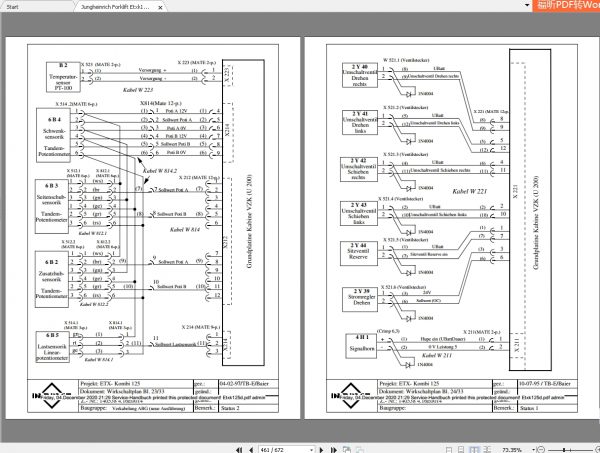Click the Kabel W 221 label
Image resolution: width=600 pixels, height=453 pixels.
[470, 191]
